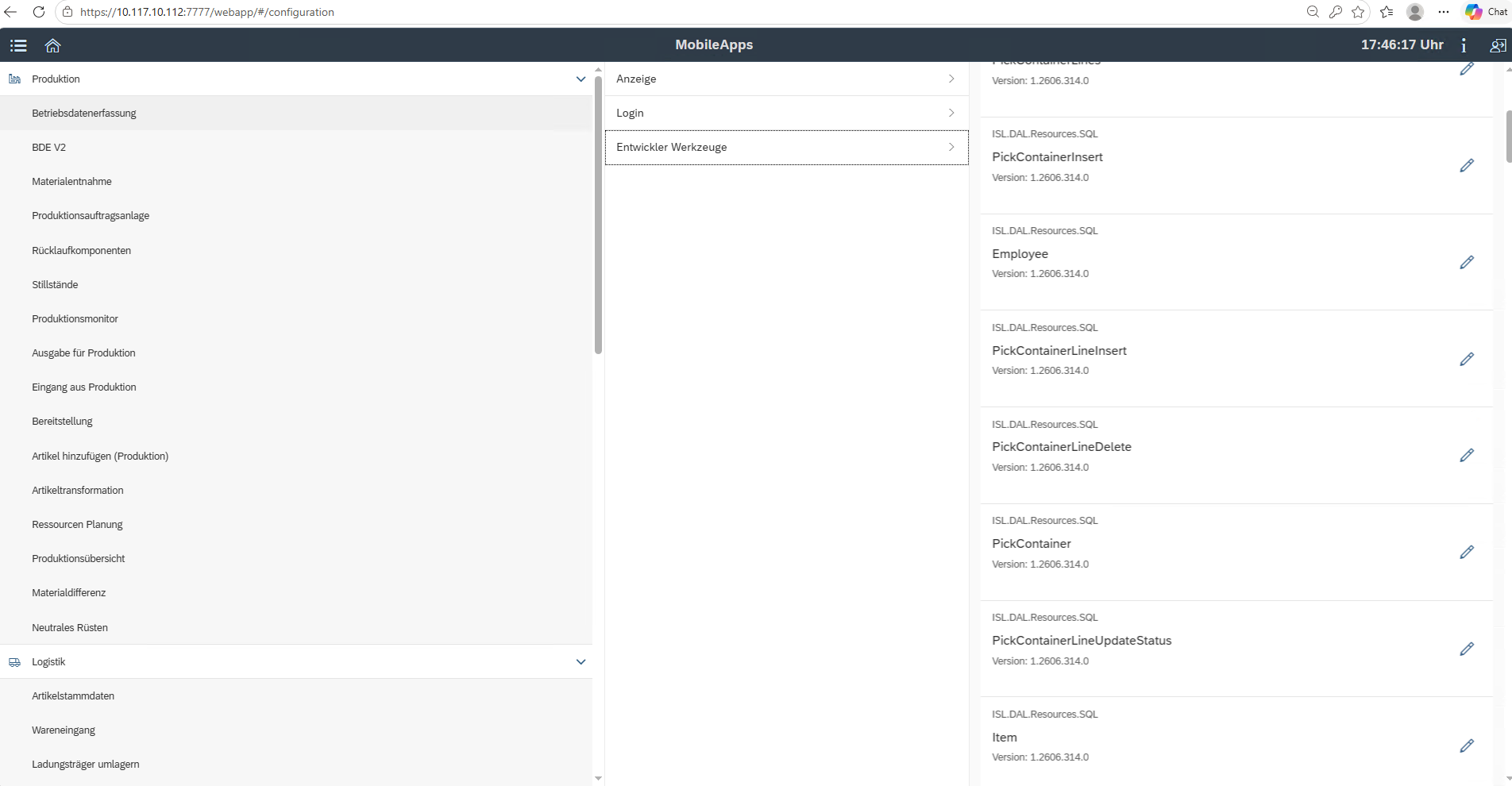Select BDE V2 menu entry
The width and height of the screenshot is (1512, 786).
[296, 147]
